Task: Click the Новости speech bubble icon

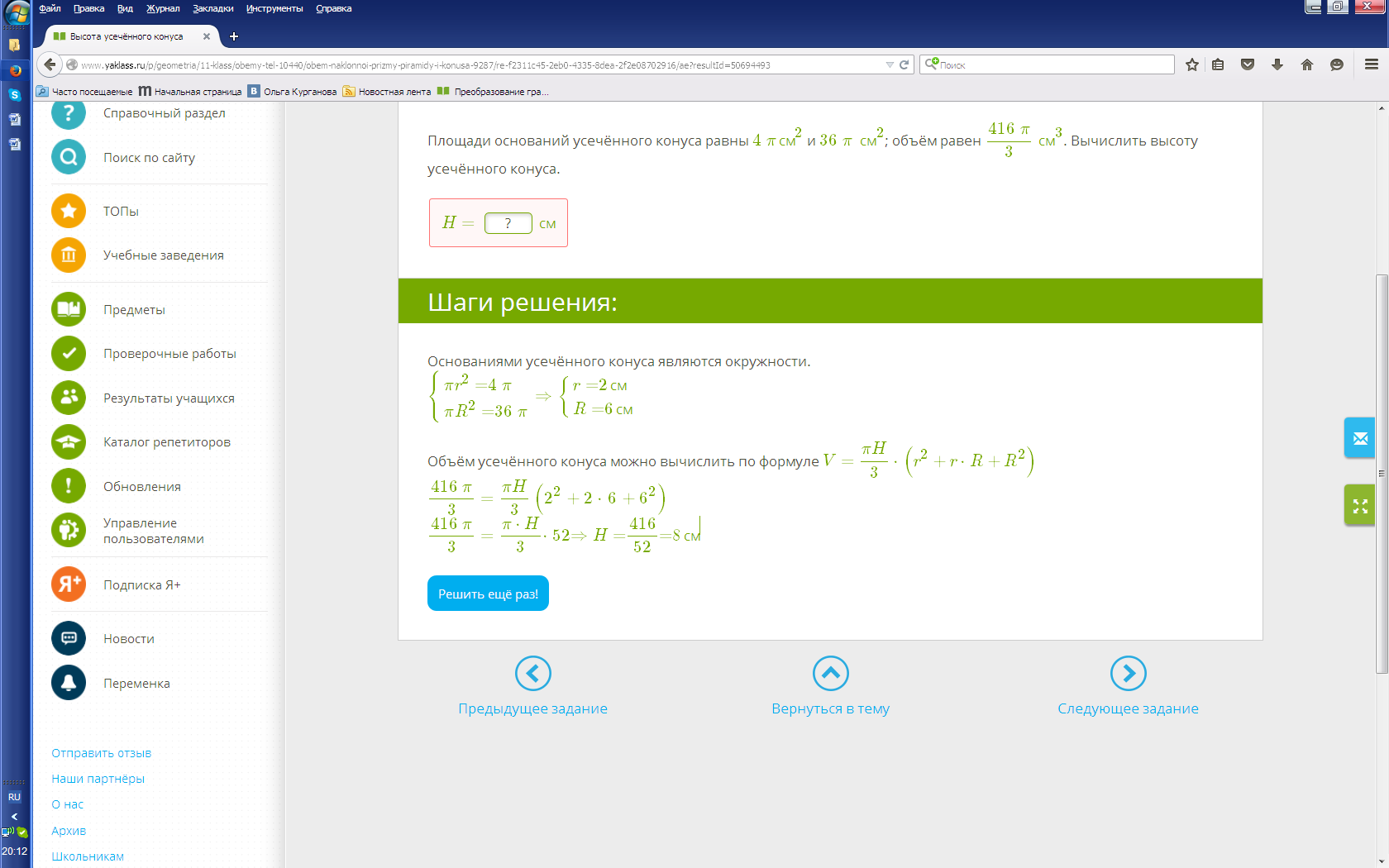Action: [69, 638]
